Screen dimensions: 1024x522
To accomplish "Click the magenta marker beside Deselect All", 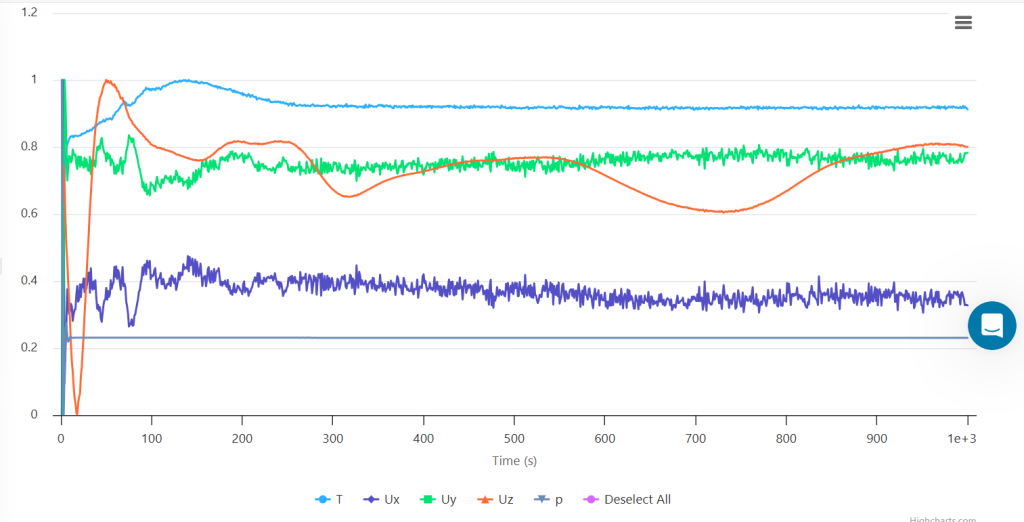I will tap(590, 499).
